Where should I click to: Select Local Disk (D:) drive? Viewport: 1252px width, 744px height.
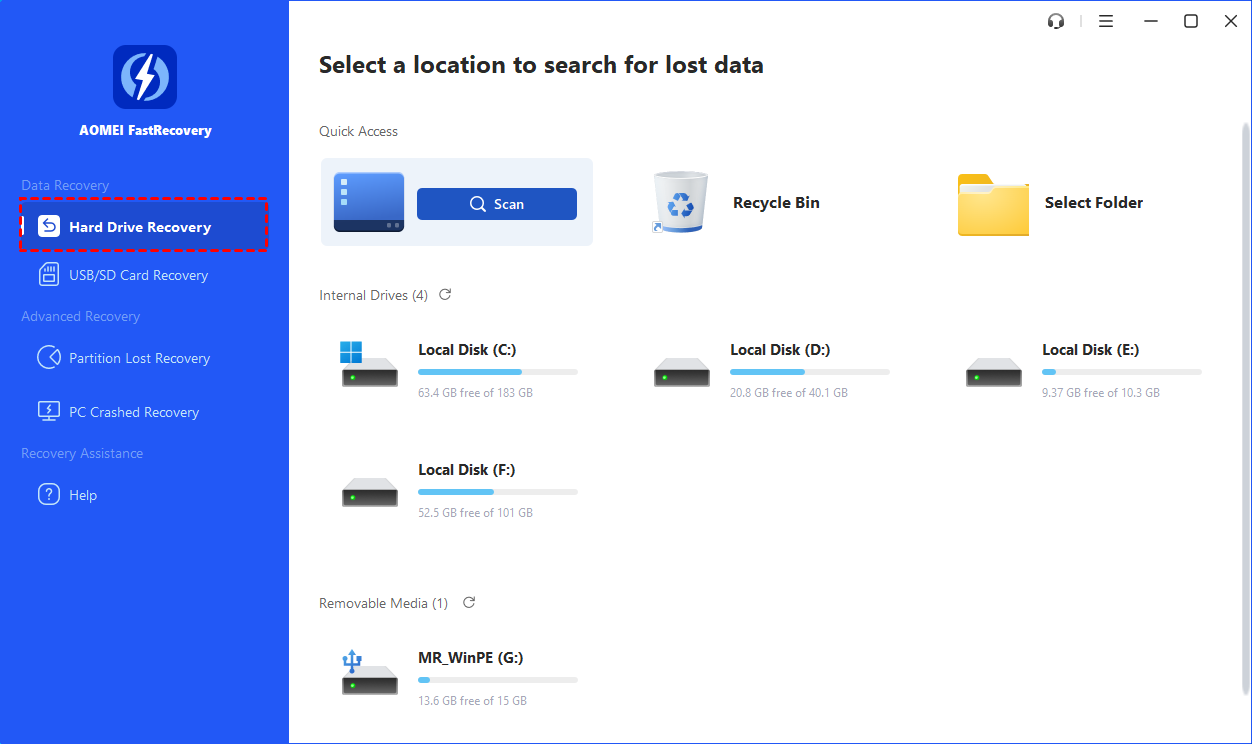point(779,350)
